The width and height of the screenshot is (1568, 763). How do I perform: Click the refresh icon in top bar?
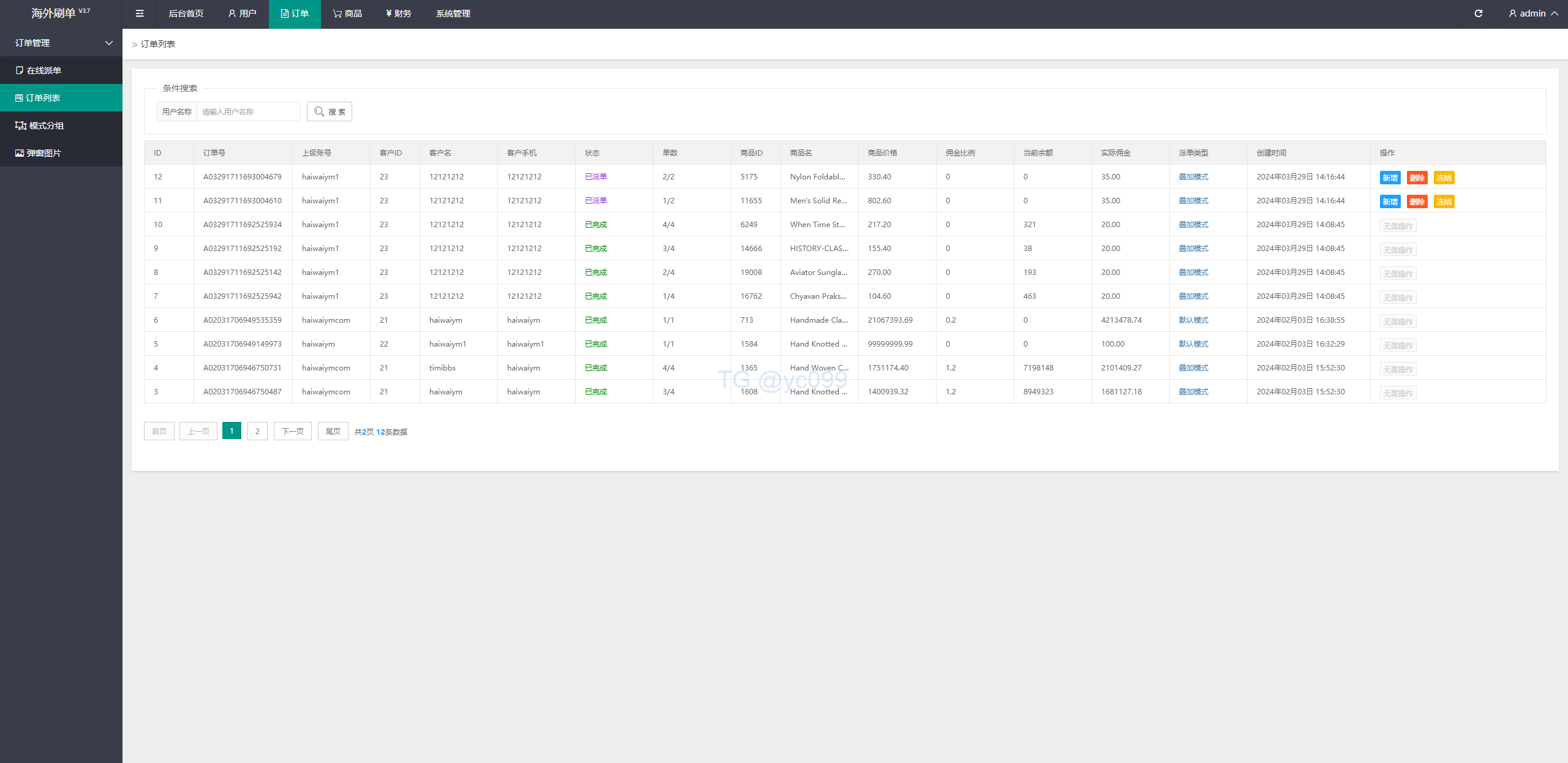pos(1478,13)
